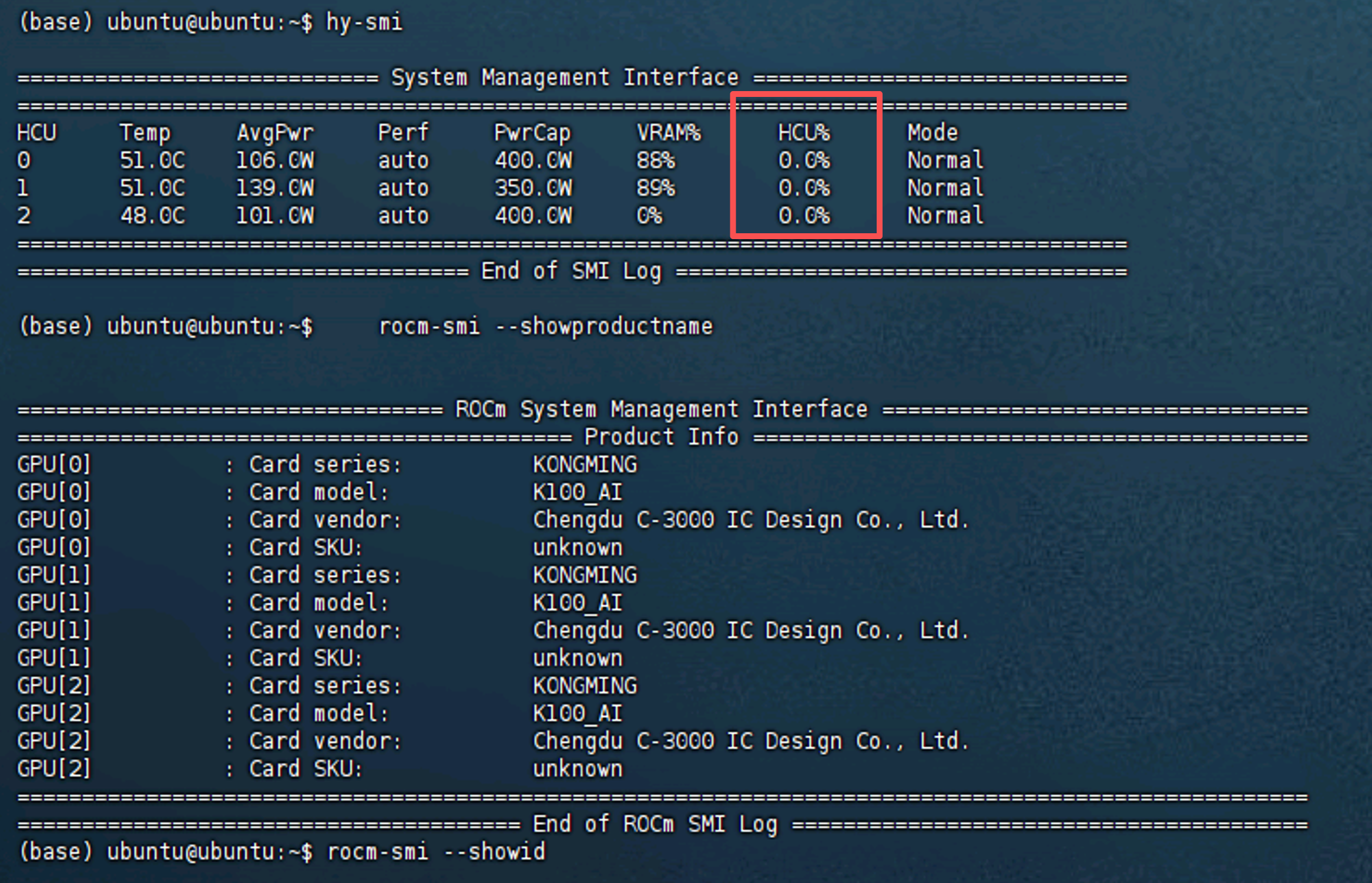This screenshot has height=883, width=1372.
Task: Click the AvgPwr column header
Action: click(275, 133)
